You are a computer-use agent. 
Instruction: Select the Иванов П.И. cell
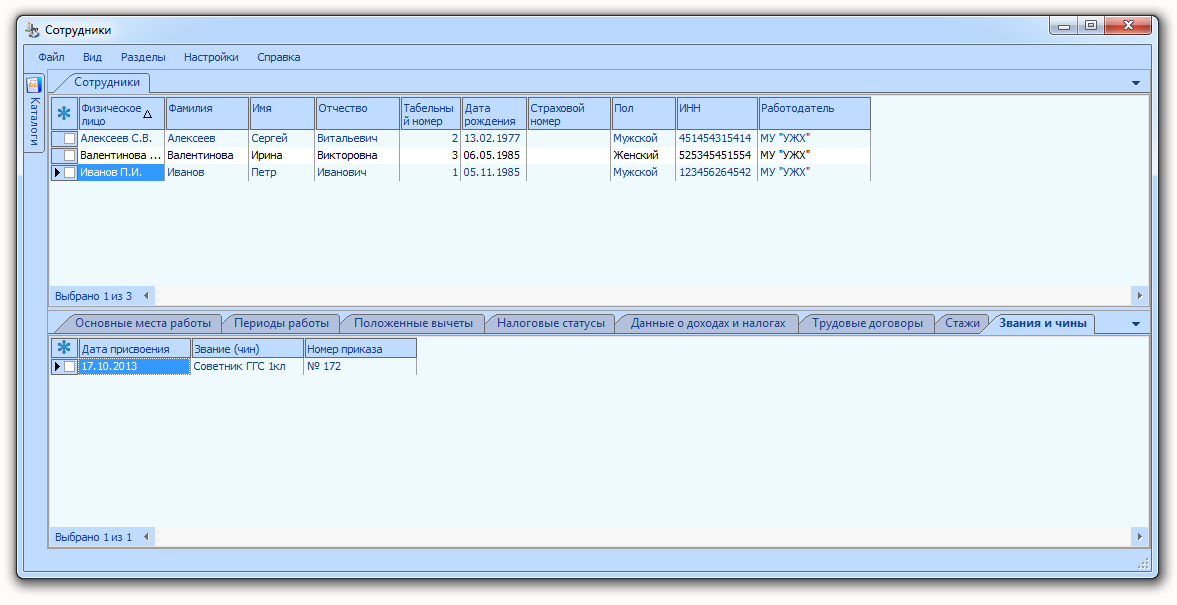coord(122,172)
